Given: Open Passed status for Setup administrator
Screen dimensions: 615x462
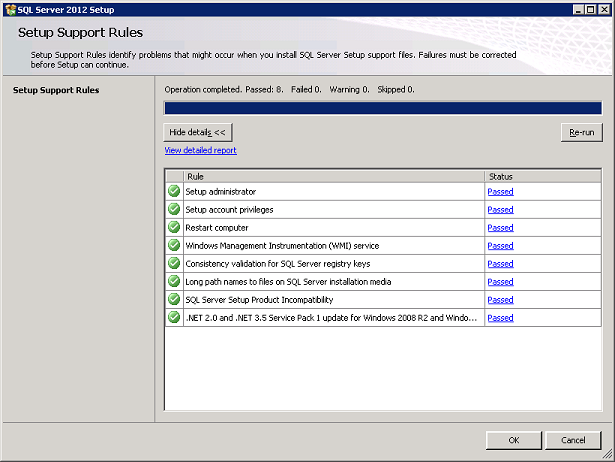Looking at the screenshot, I should pos(500,192).
